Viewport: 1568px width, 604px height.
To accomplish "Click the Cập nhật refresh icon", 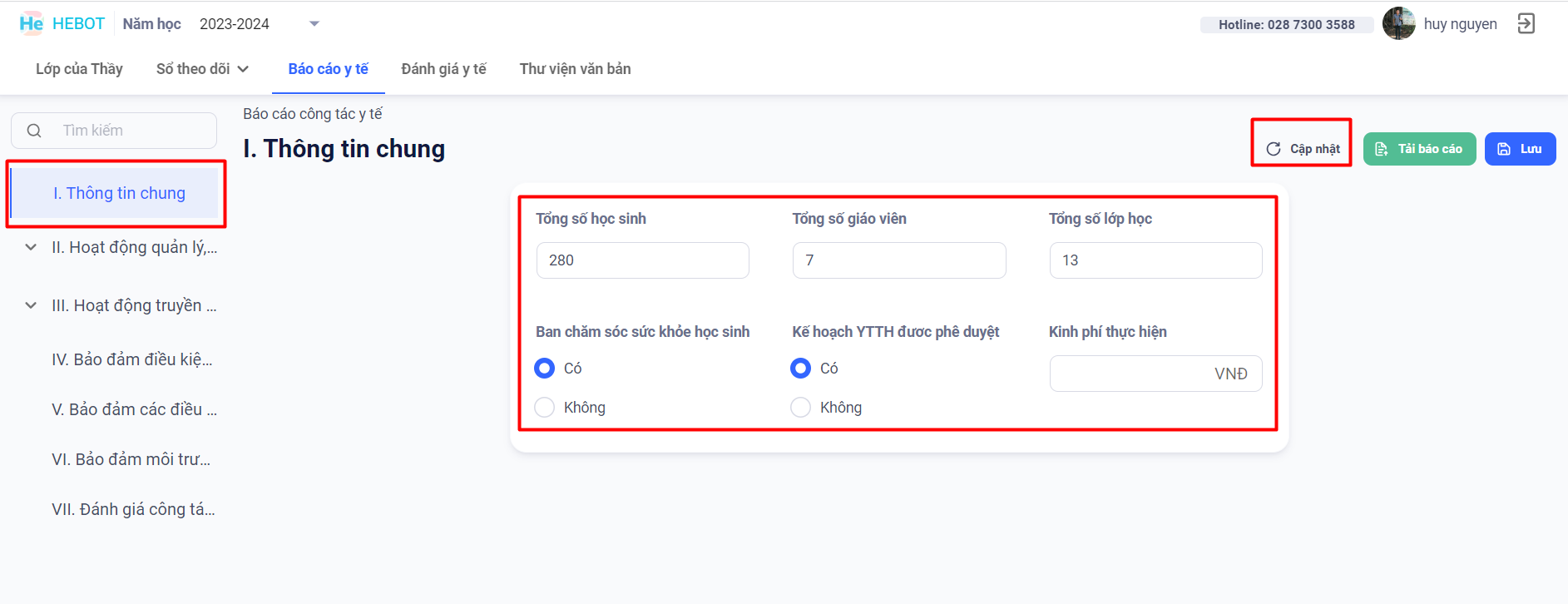I will pyautogui.click(x=1273, y=149).
